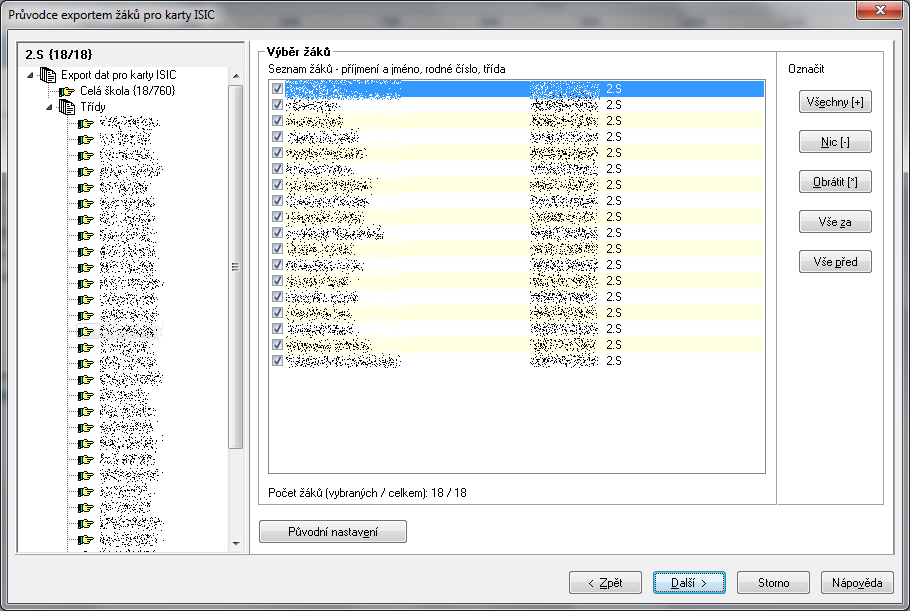Click the 2.S {18/18} header label
The height and width of the screenshot is (611, 910).
tap(59, 55)
